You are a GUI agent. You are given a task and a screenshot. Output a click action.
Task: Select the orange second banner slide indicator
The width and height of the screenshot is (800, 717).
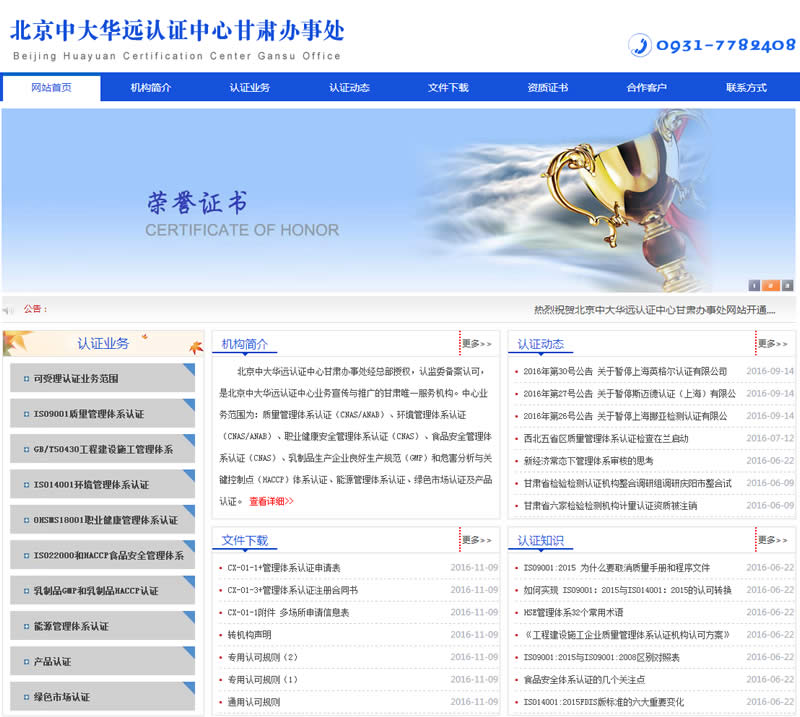coord(769,285)
